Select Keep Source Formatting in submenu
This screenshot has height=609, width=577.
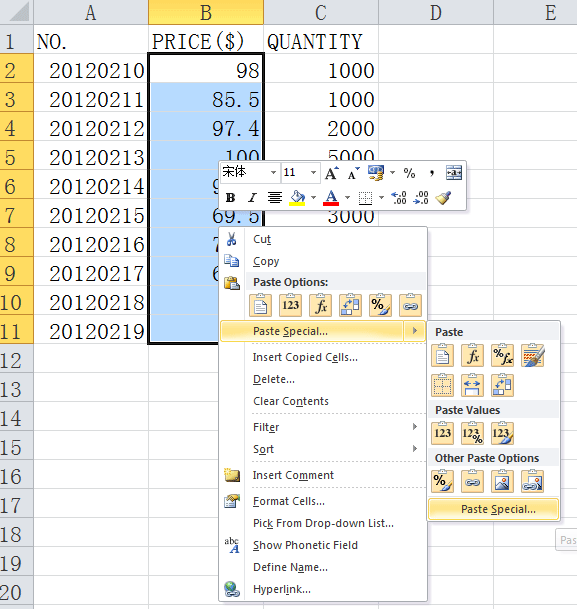(x=532, y=355)
